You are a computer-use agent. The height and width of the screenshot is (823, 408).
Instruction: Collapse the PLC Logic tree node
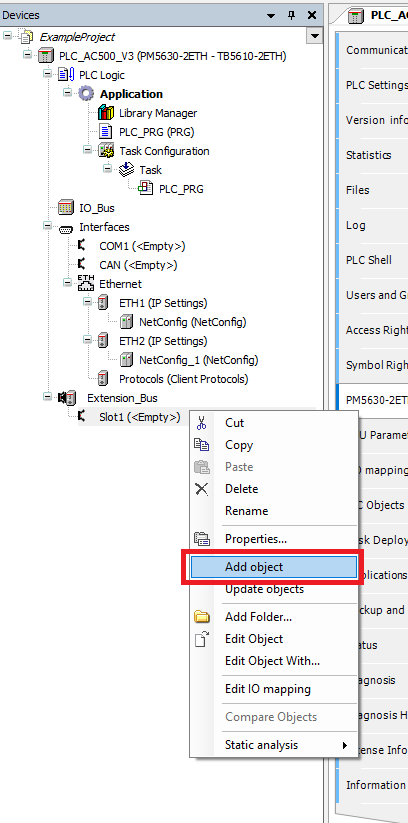[x=48, y=75]
